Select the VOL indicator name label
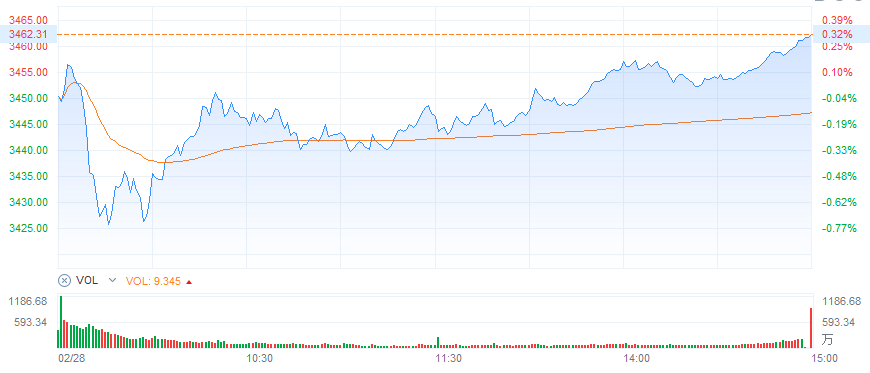Image resolution: width=870 pixels, height=373 pixels. (x=87, y=281)
